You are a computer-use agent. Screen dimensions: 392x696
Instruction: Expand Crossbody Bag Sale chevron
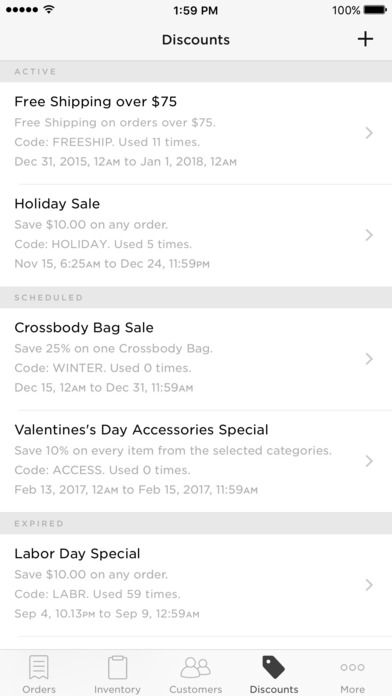[369, 359]
